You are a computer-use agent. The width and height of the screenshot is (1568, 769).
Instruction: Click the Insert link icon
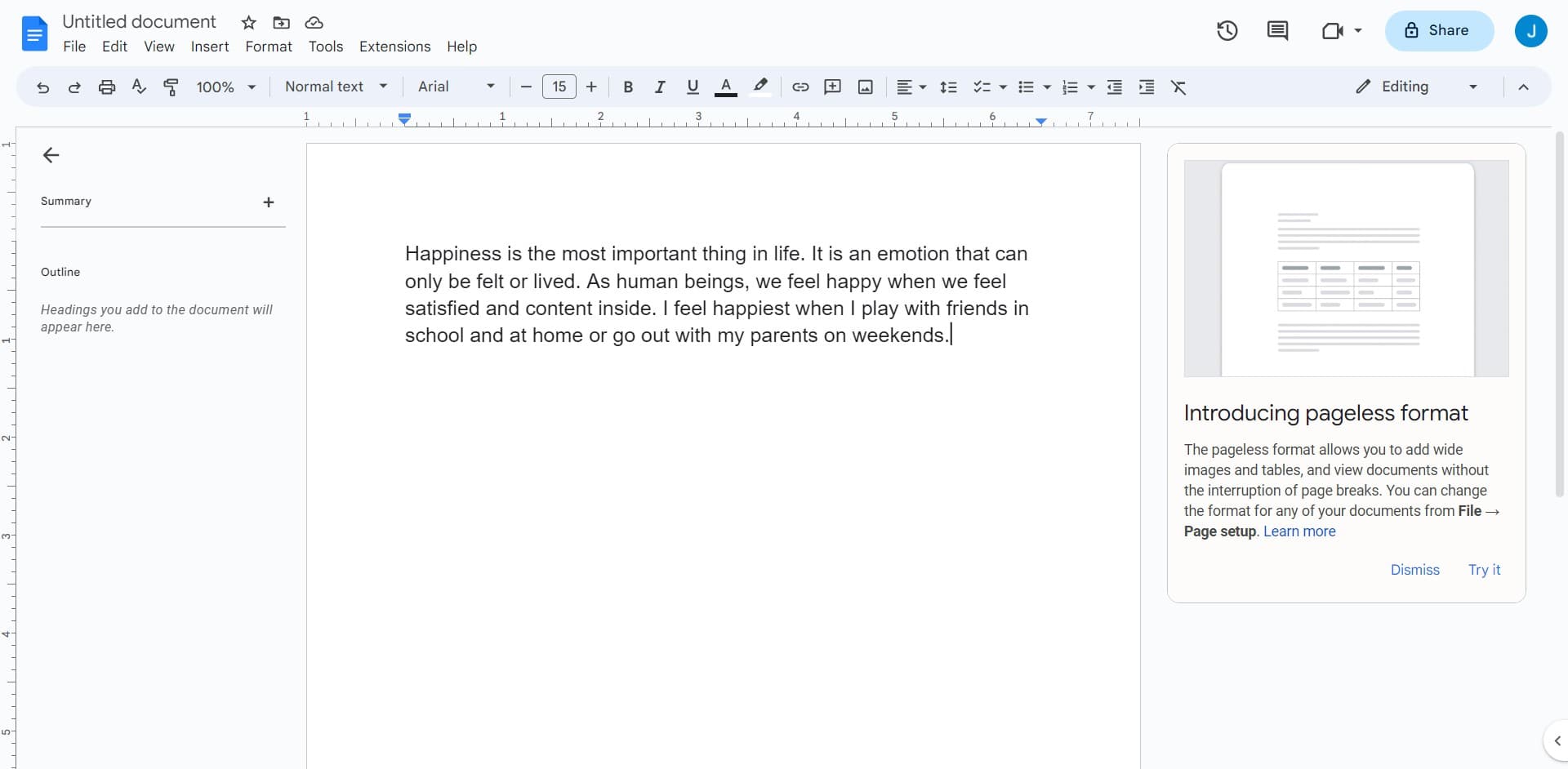tap(800, 87)
